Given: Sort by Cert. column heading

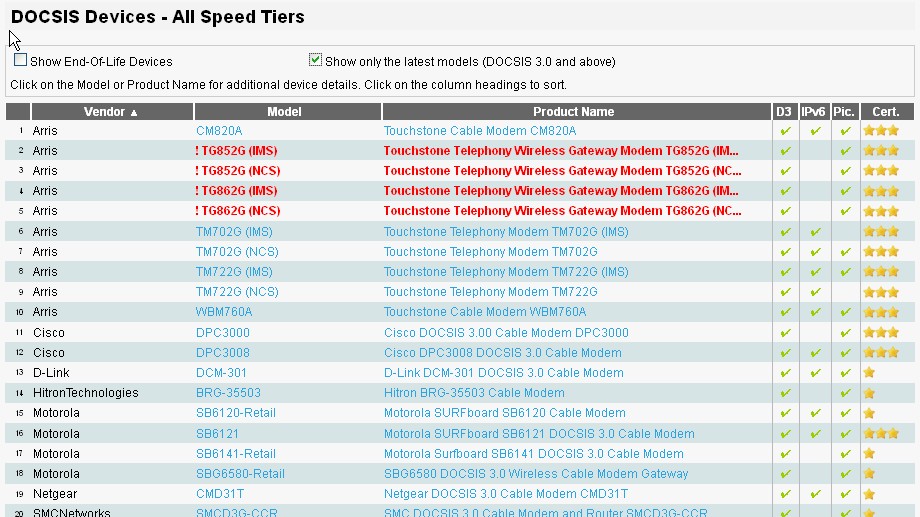Looking at the screenshot, I should coord(886,111).
